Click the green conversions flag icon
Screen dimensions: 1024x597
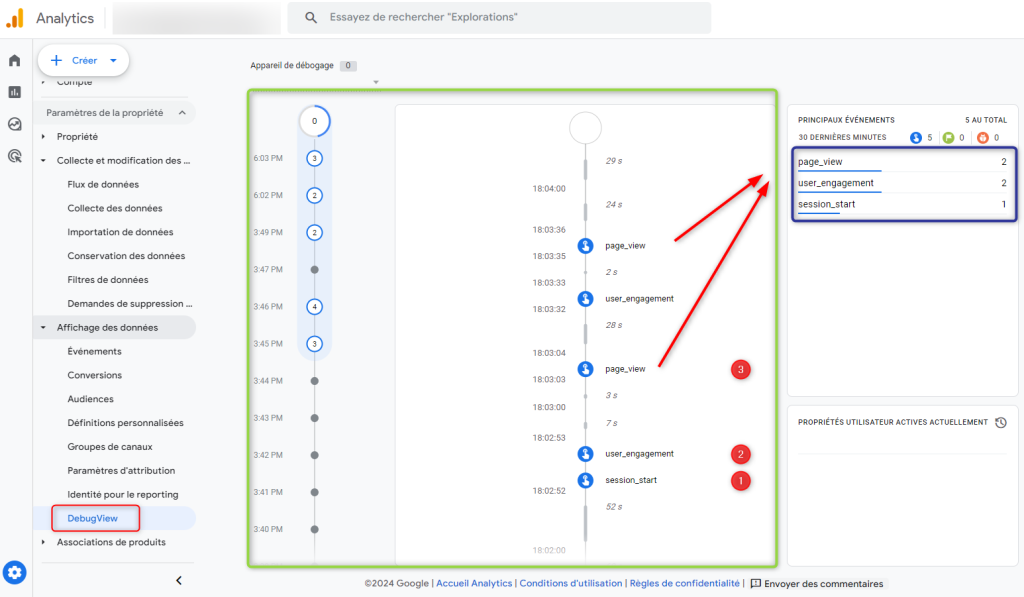coord(948,137)
